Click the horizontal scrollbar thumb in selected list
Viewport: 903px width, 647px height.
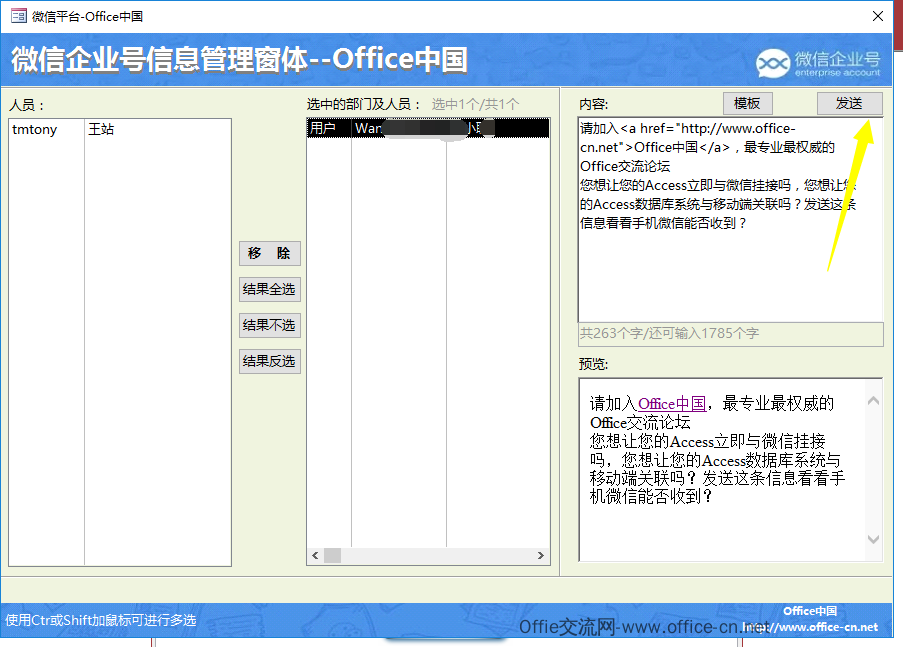(x=332, y=555)
